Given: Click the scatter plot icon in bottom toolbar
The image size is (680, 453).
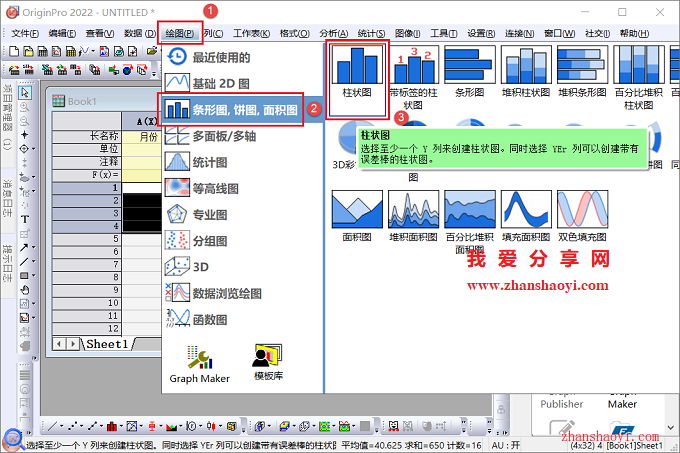Looking at the screenshot, I should (73, 427).
